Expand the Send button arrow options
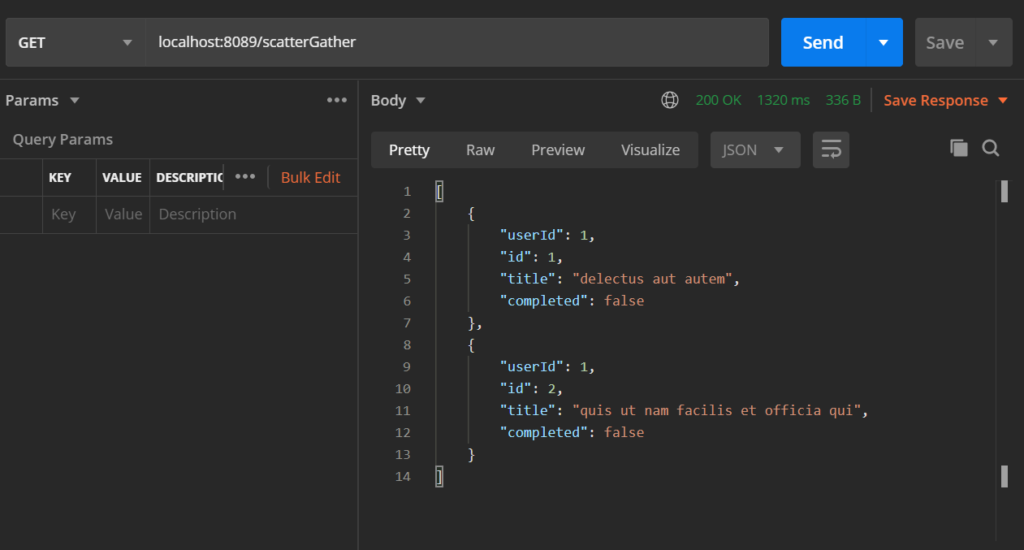Viewport: 1024px width, 550px height. click(x=884, y=42)
